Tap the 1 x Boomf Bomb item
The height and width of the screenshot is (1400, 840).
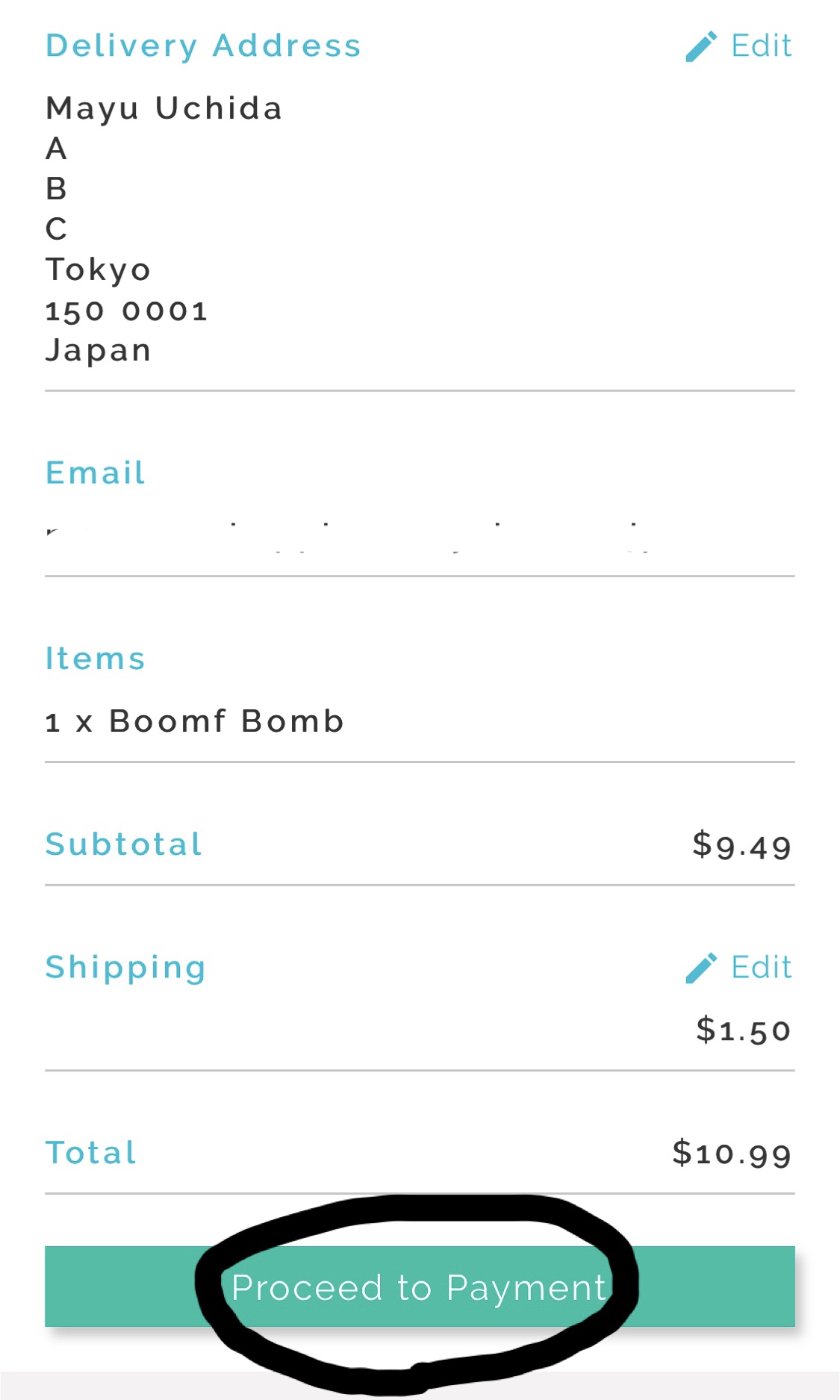(194, 722)
